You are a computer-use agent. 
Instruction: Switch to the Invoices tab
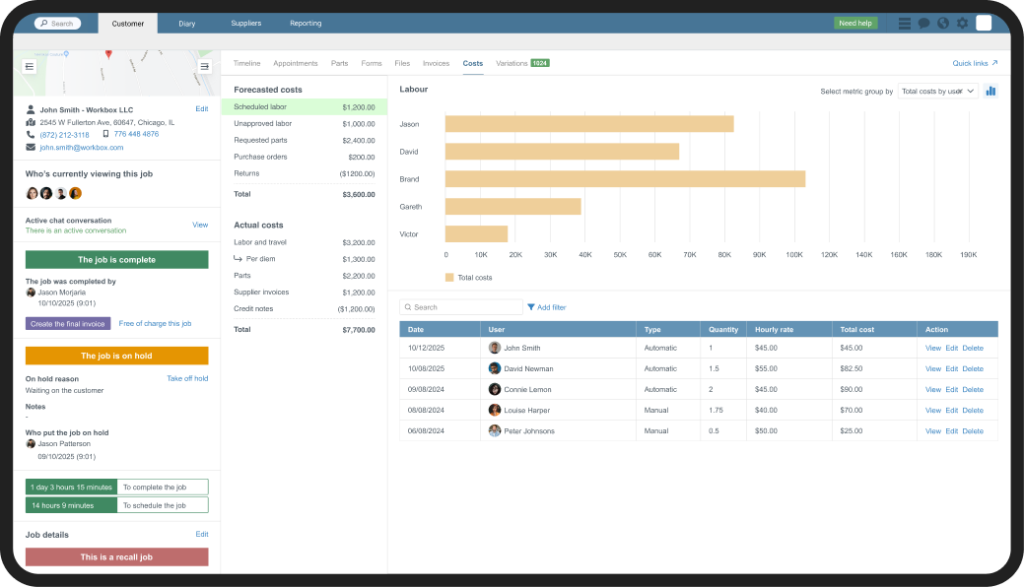tap(436, 62)
